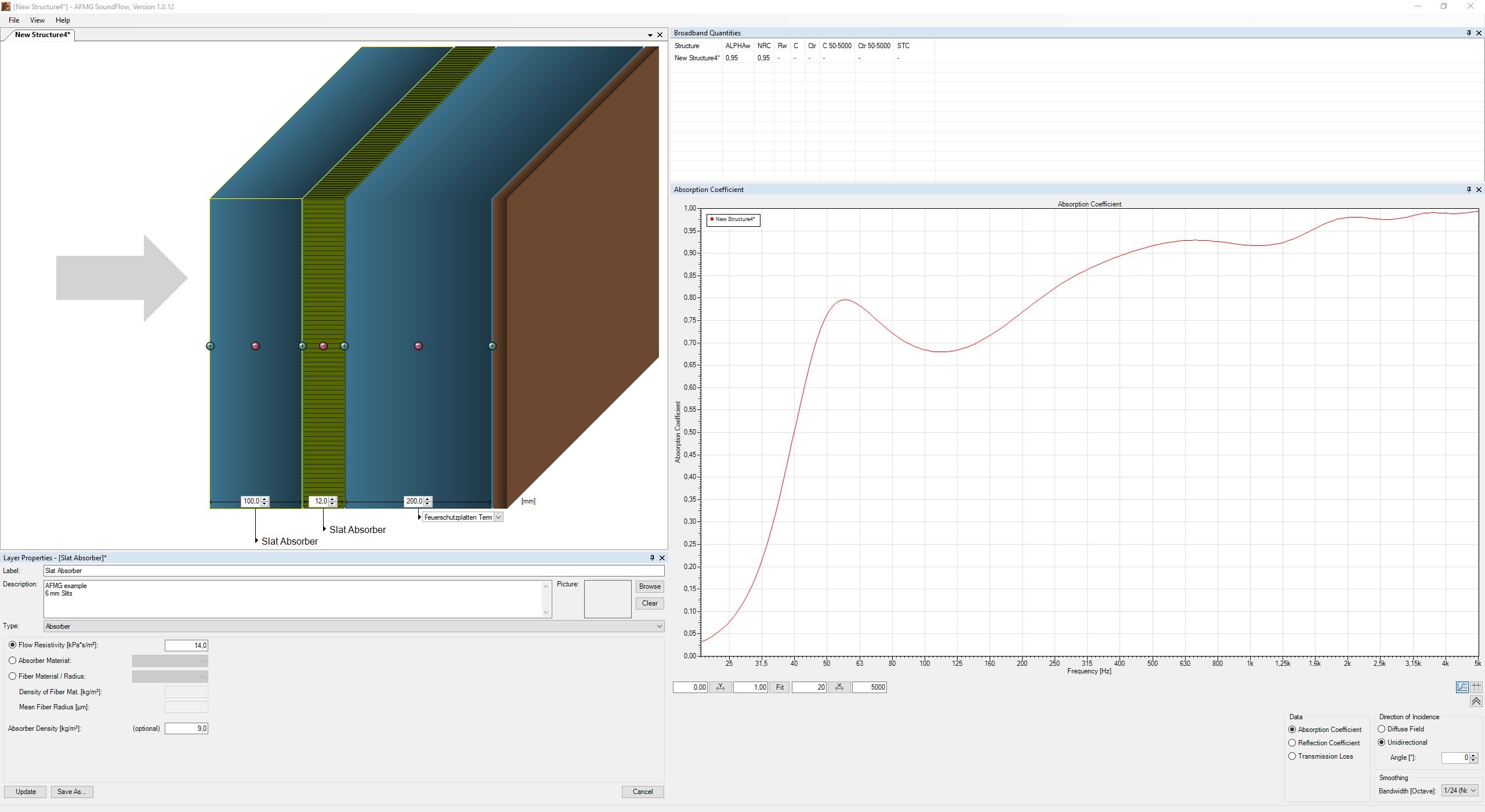Click the Flow Resistivity input field
This screenshot has height=812, width=1485.
(x=186, y=646)
